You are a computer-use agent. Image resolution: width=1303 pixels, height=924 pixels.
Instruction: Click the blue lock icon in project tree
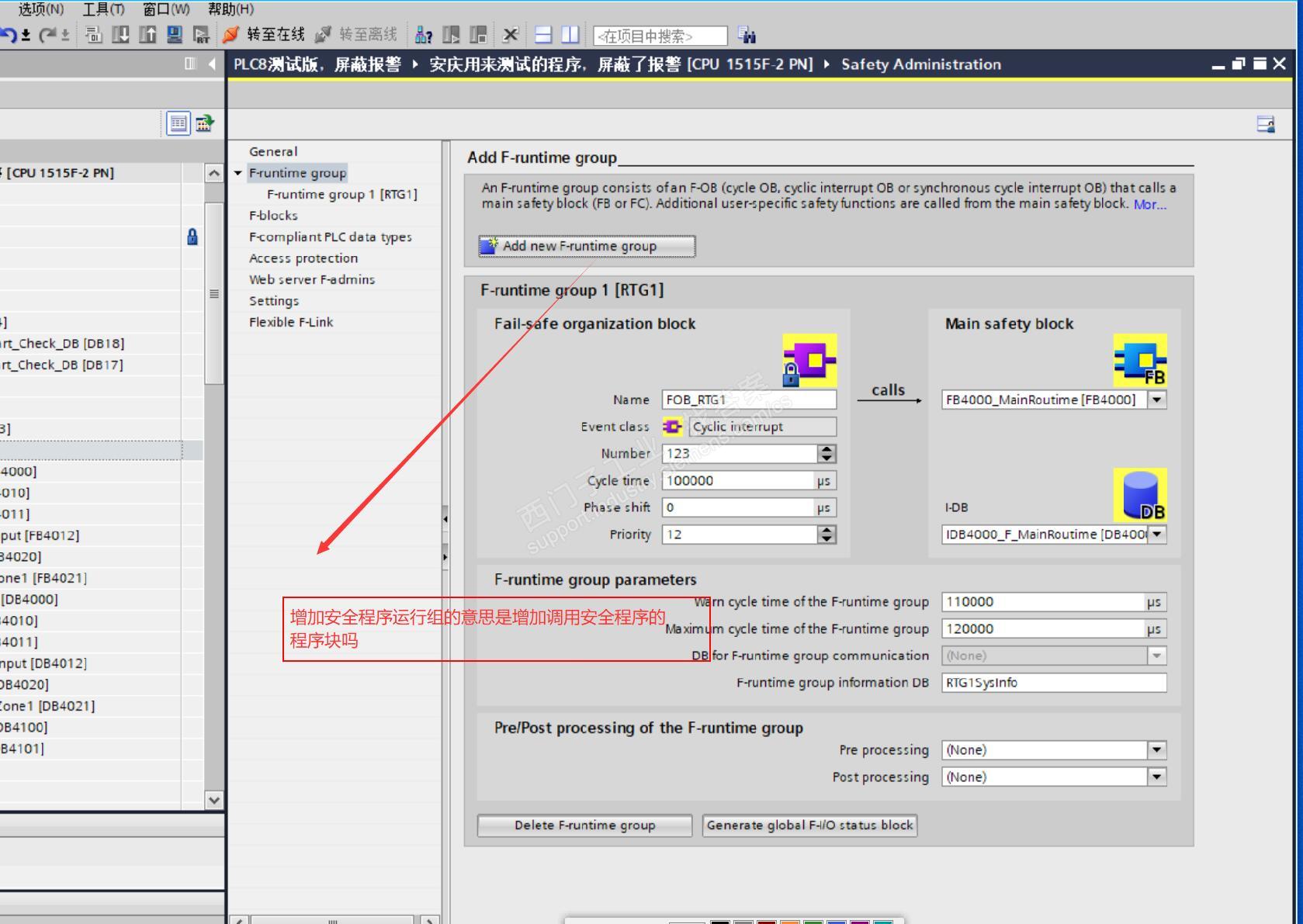pyautogui.click(x=192, y=237)
